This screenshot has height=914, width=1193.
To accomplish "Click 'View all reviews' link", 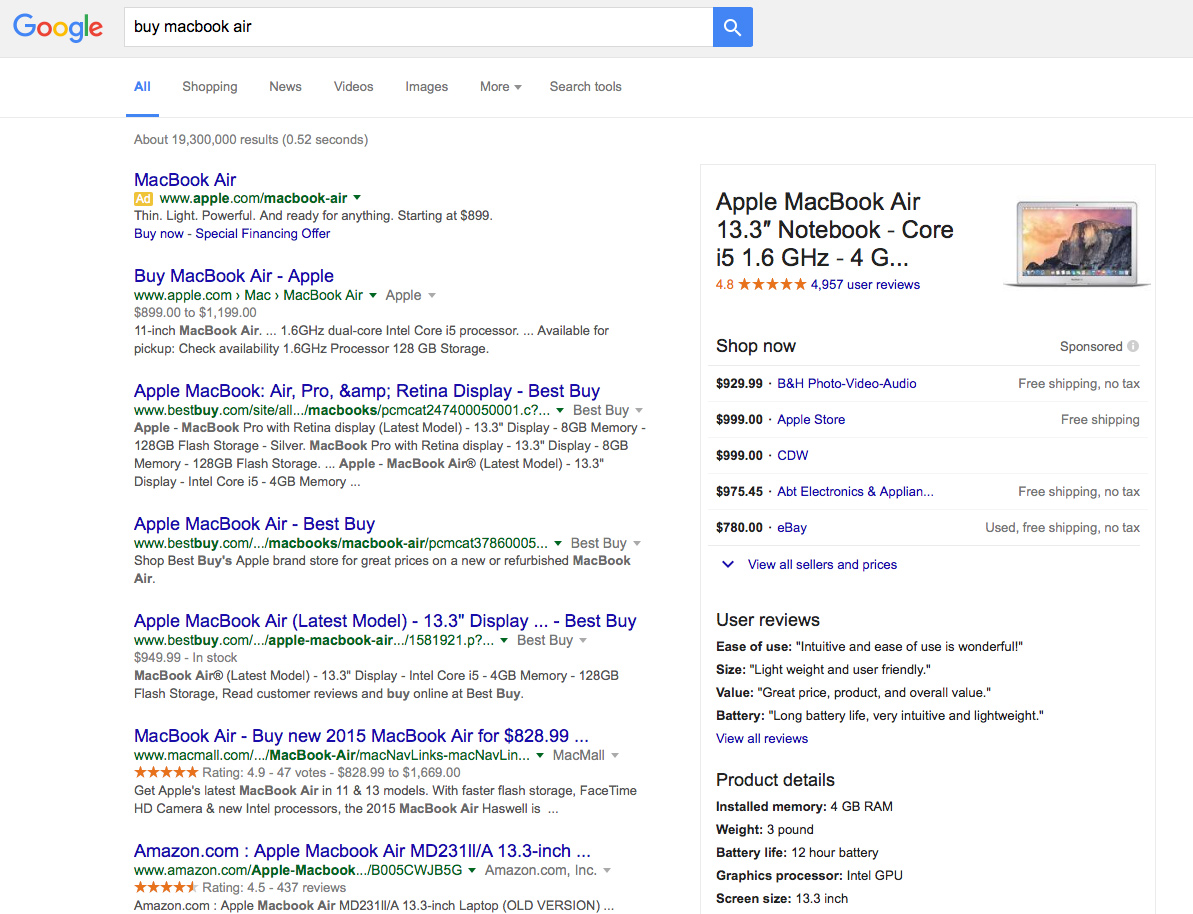I will pyautogui.click(x=762, y=738).
